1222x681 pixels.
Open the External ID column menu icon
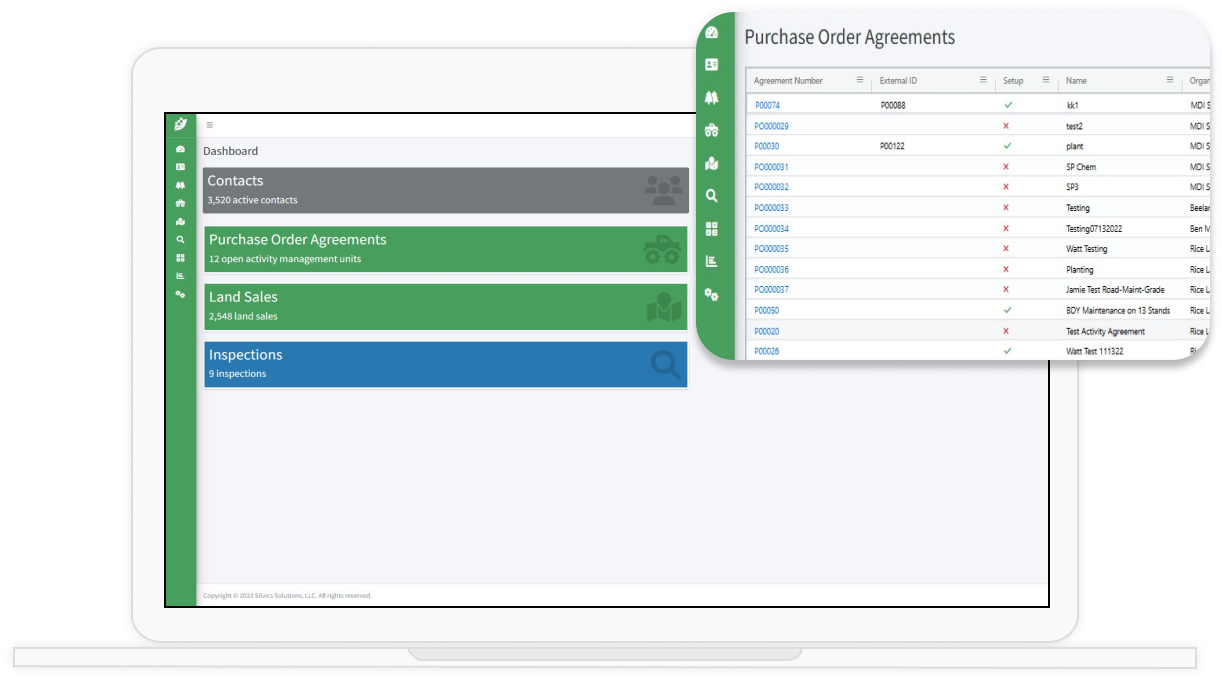[x=983, y=80]
